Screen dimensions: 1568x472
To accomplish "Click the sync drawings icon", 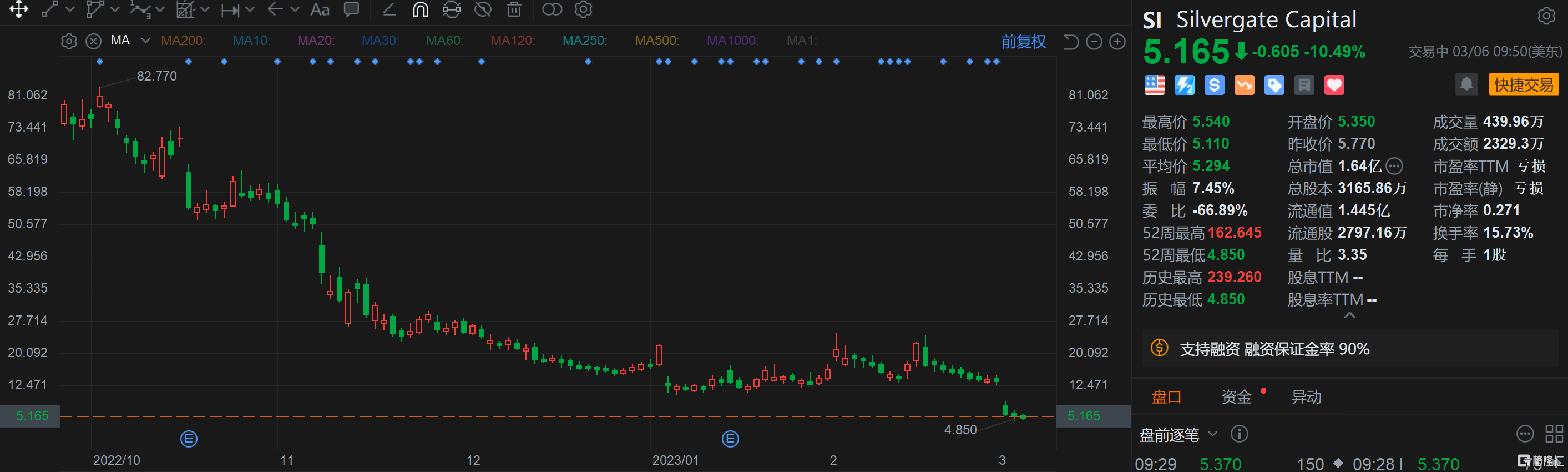I will (x=452, y=9).
